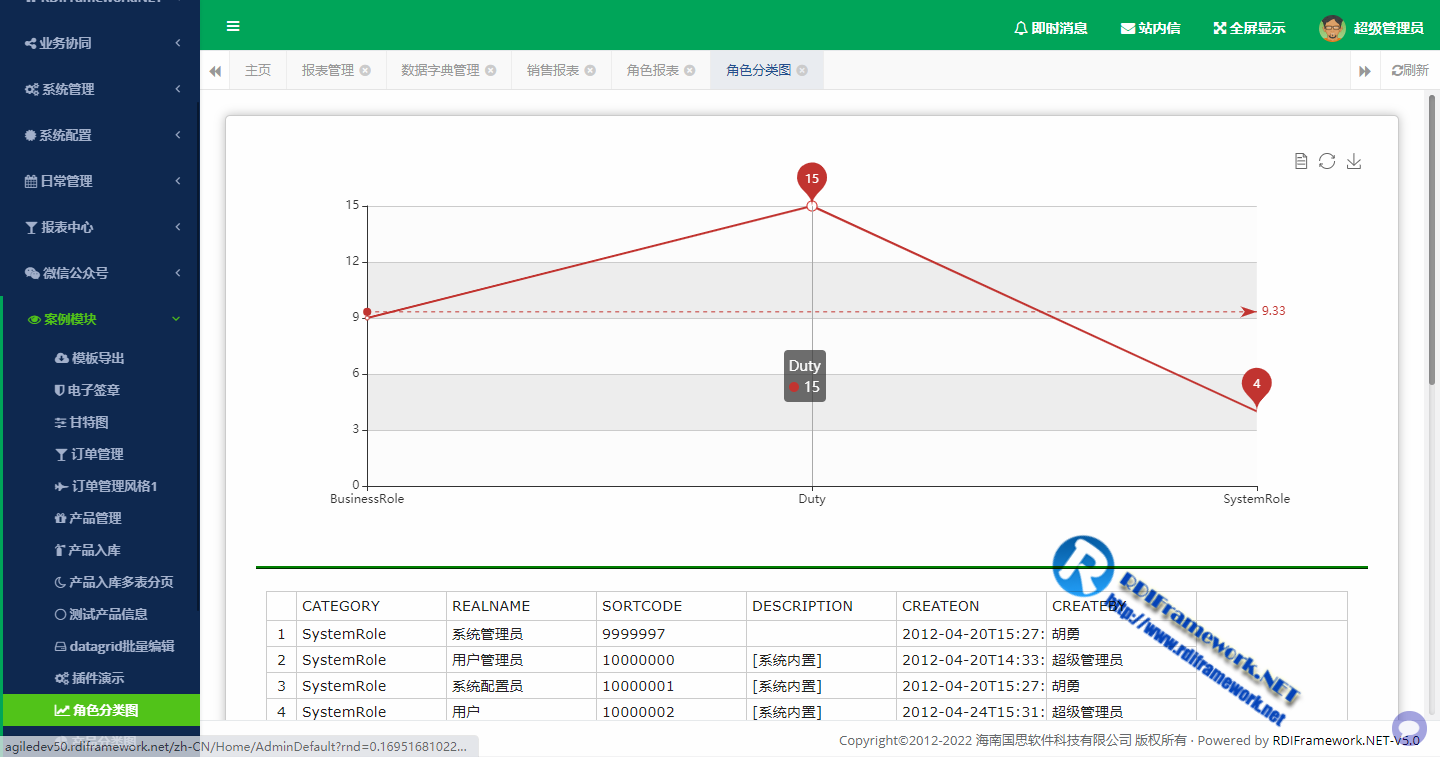Click the 10000002 sort code cell
This screenshot has height=757, width=1440.
click(x=671, y=712)
